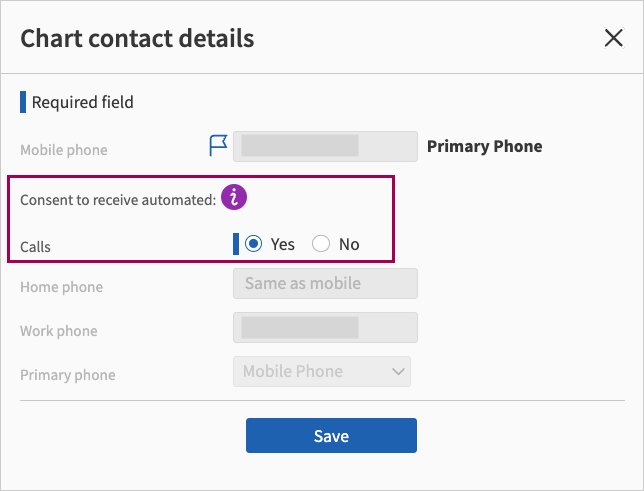Click the Work phone input field
Screen dimensions: 644x491
(x=325, y=327)
